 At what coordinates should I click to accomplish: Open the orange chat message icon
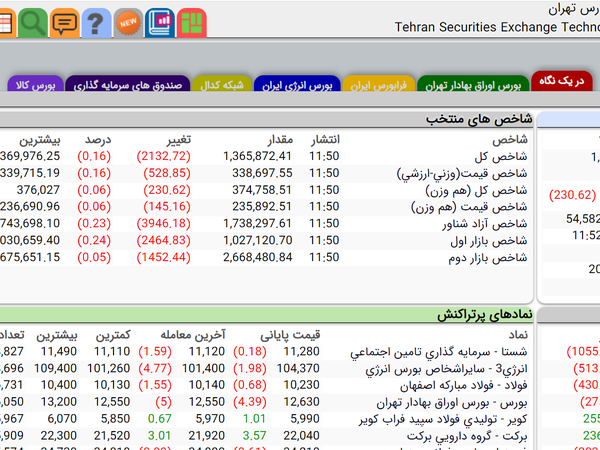click(x=65, y=23)
